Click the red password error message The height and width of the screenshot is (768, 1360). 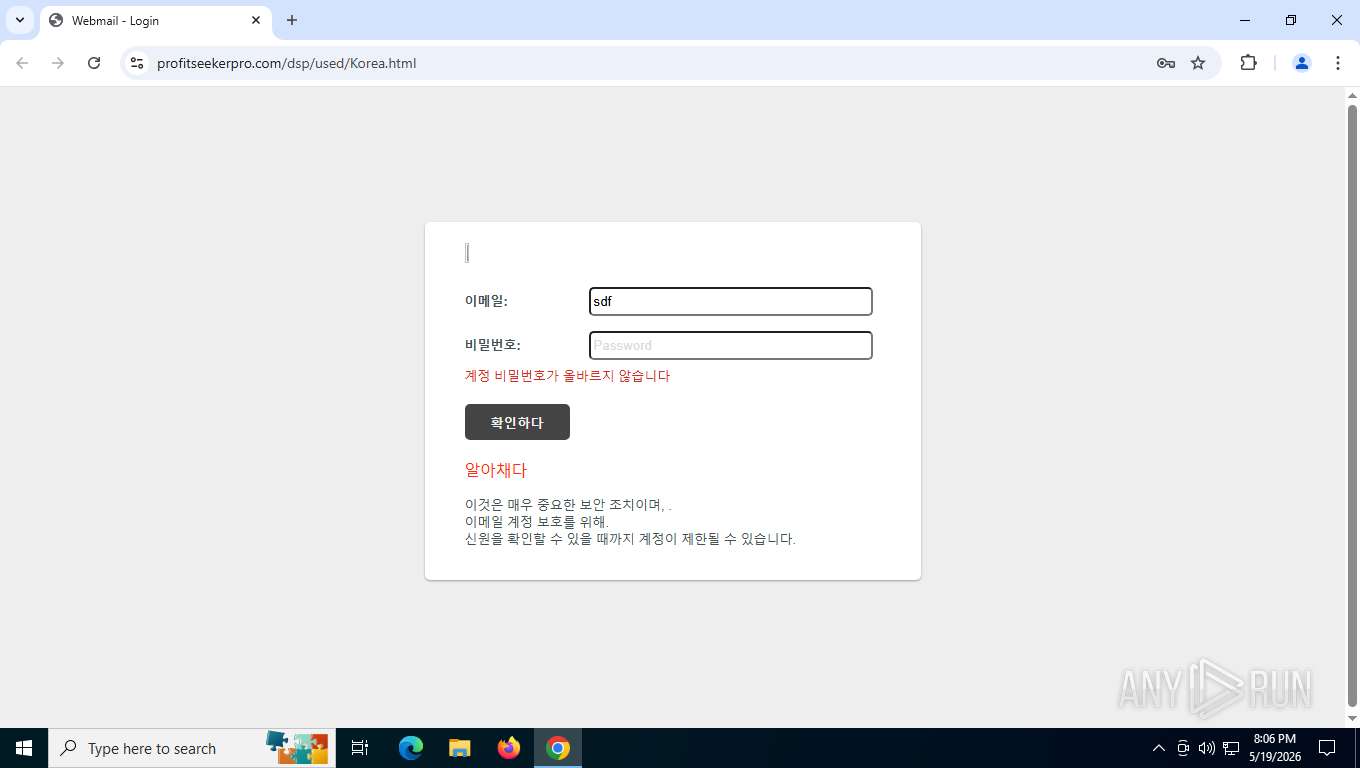(567, 376)
